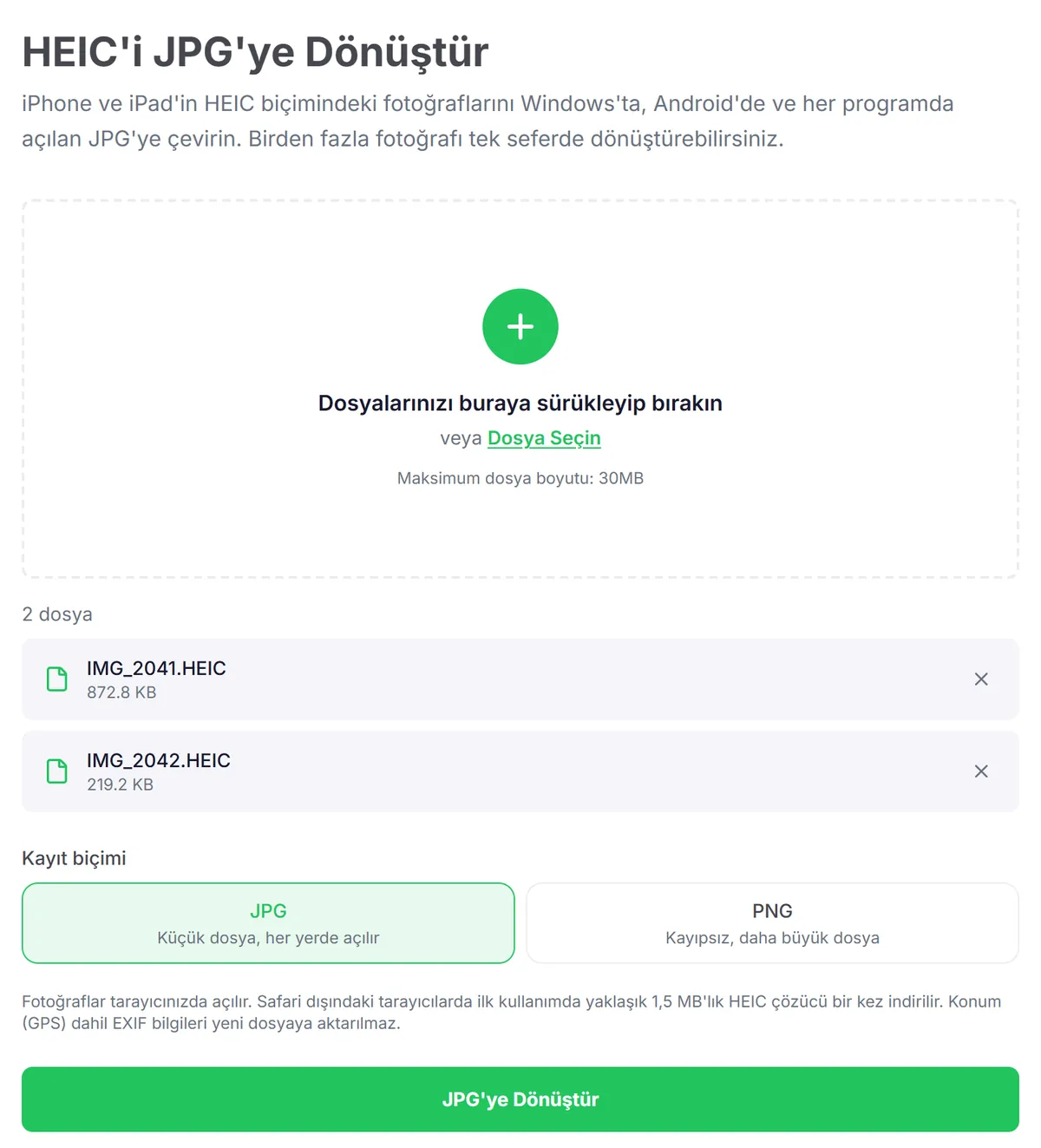Click the drag-and-drop prompt text
1041x1148 pixels.
pyautogui.click(x=520, y=403)
